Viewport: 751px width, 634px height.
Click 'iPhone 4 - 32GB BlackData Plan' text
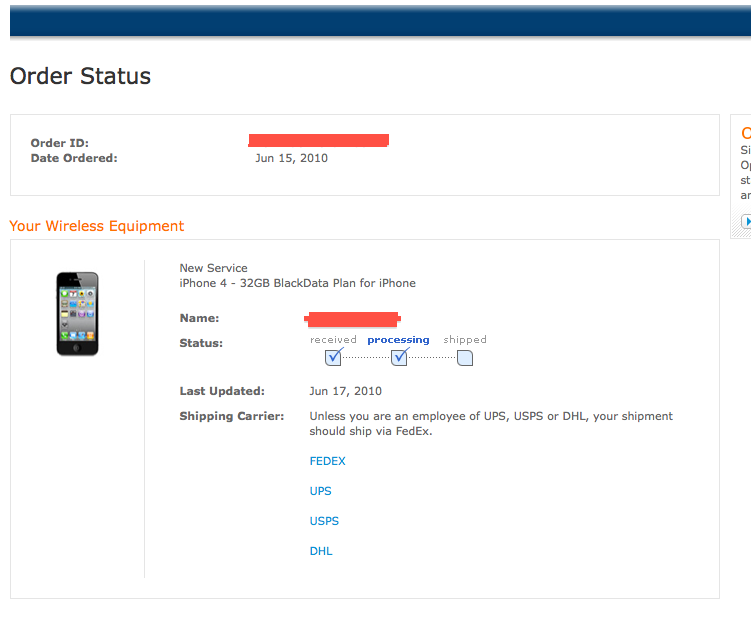click(297, 283)
